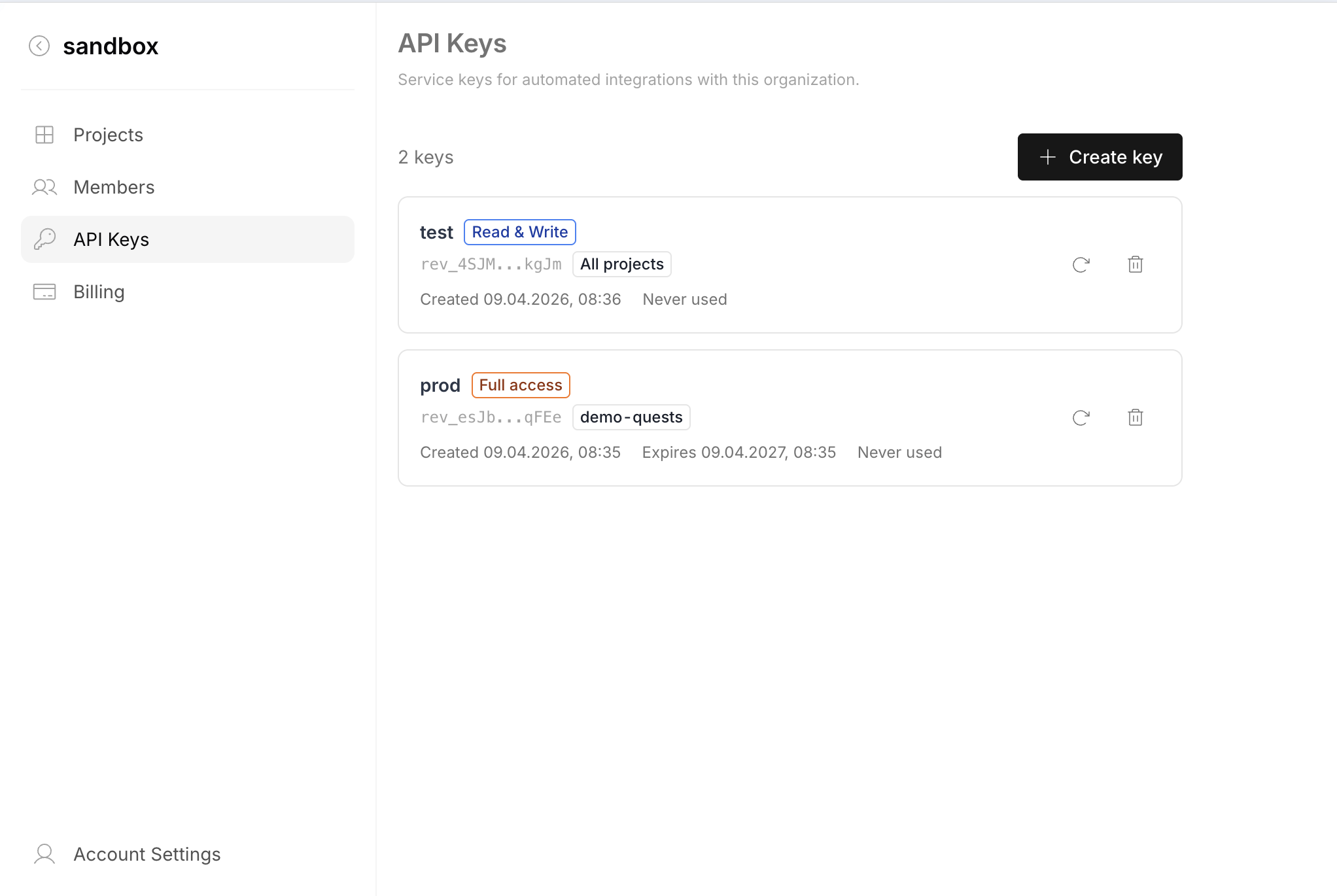Image resolution: width=1337 pixels, height=896 pixels.
Task: Click the Members icon in the sidebar
Action: click(44, 187)
